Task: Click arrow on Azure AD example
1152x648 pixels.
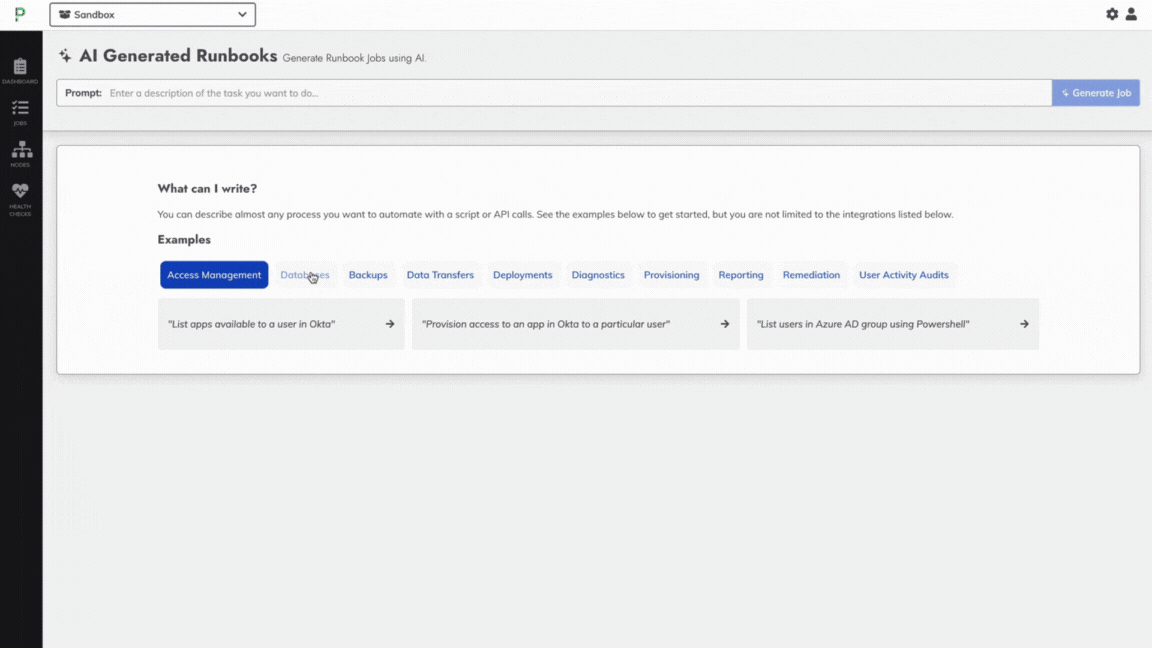Action: pyautogui.click(x=1024, y=324)
